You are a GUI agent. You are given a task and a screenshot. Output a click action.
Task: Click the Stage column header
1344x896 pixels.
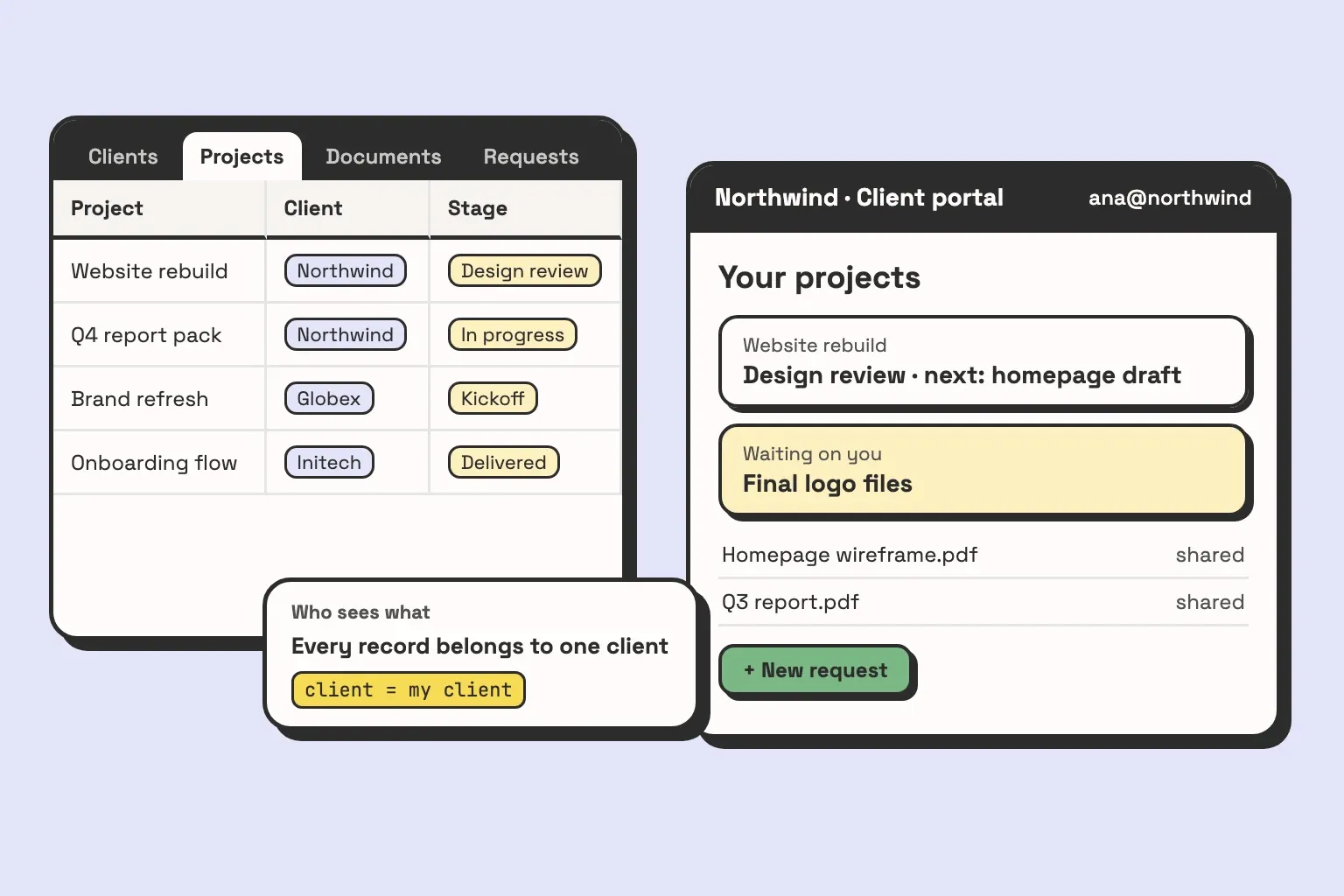pyautogui.click(x=526, y=208)
